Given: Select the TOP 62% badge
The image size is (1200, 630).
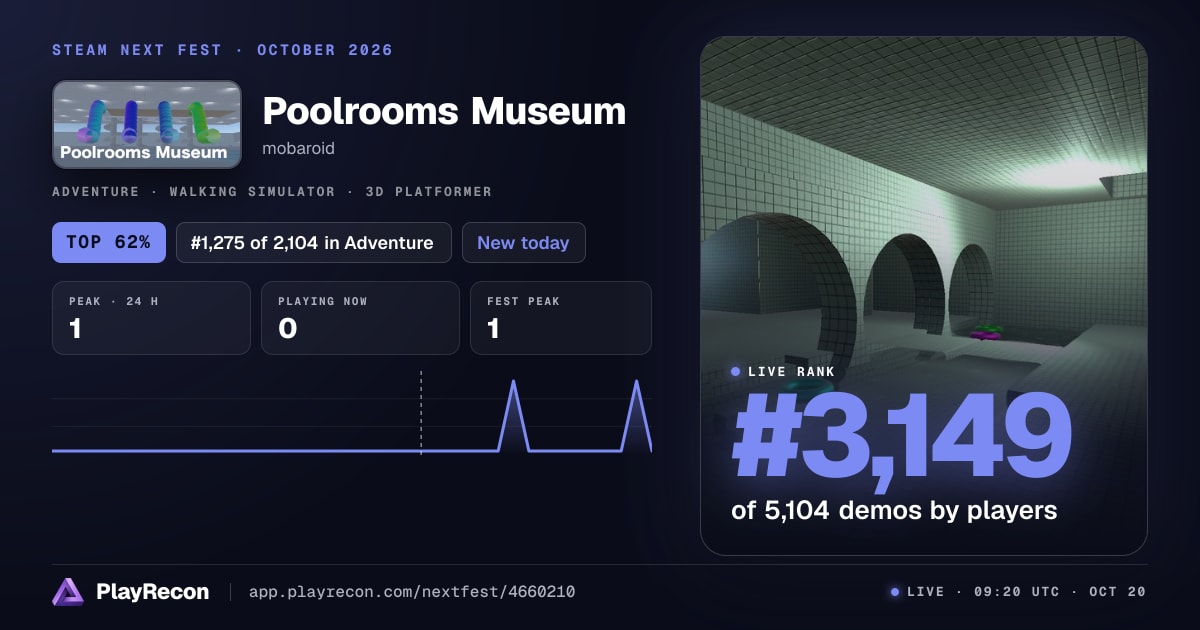Looking at the screenshot, I should 109,242.
